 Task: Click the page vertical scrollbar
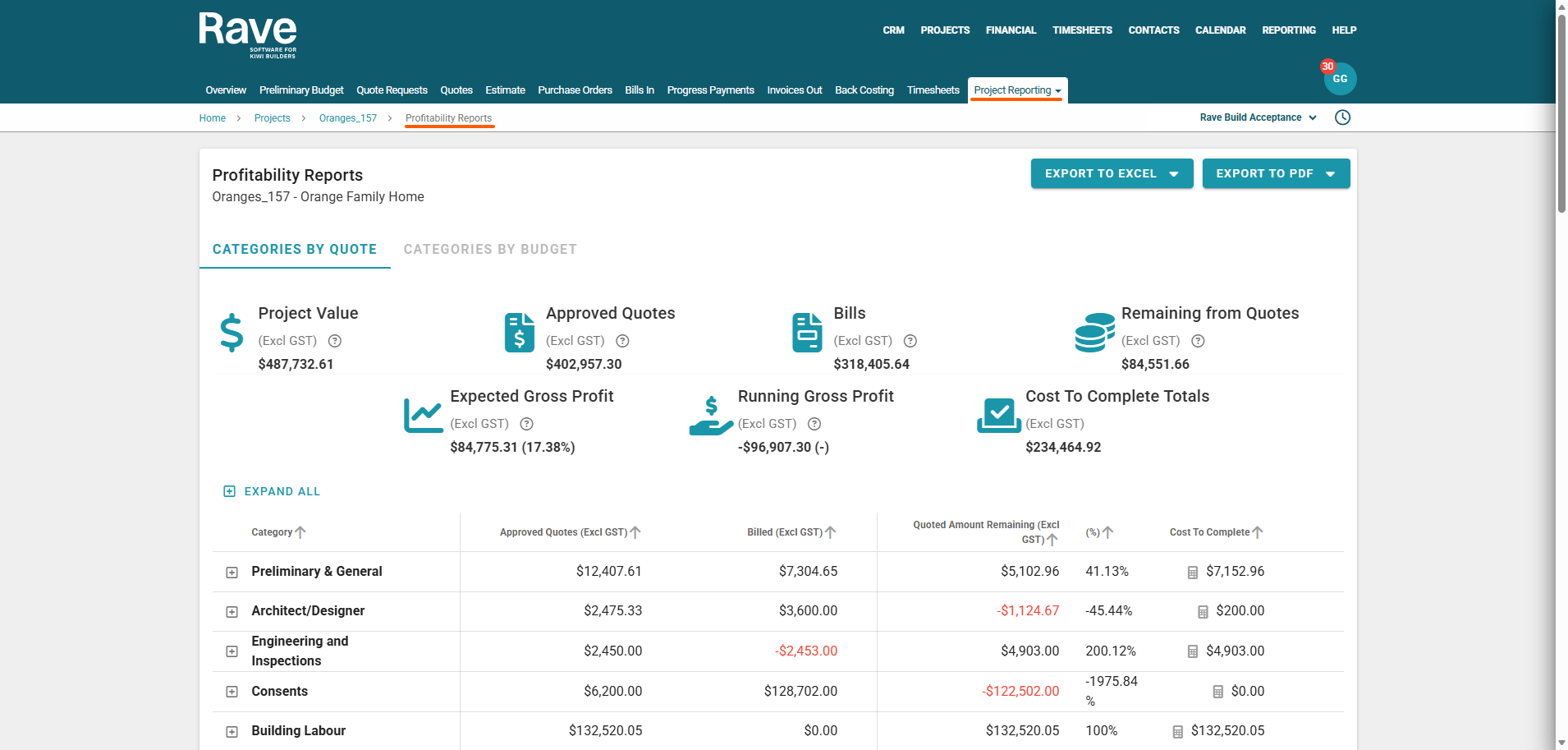point(1561,115)
